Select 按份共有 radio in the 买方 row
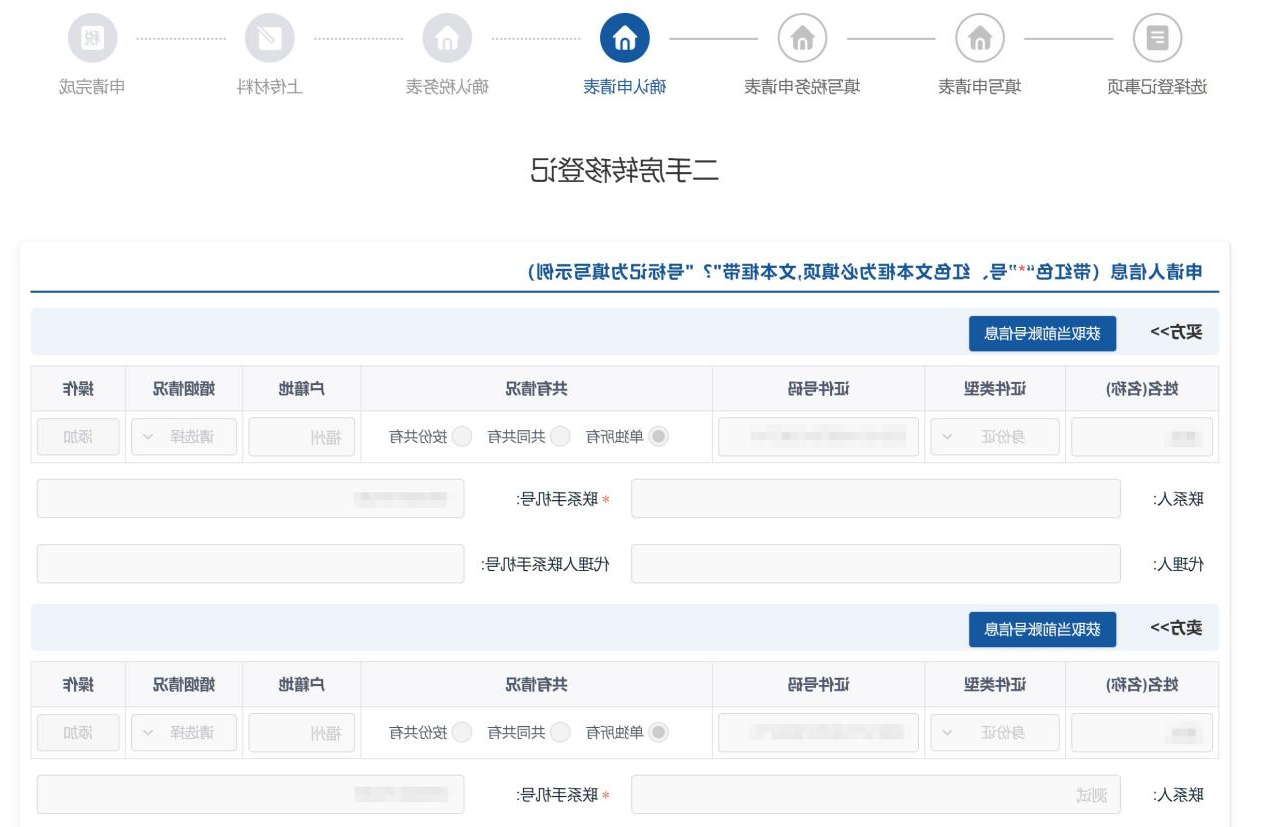The image size is (1268, 827). [x=462, y=437]
